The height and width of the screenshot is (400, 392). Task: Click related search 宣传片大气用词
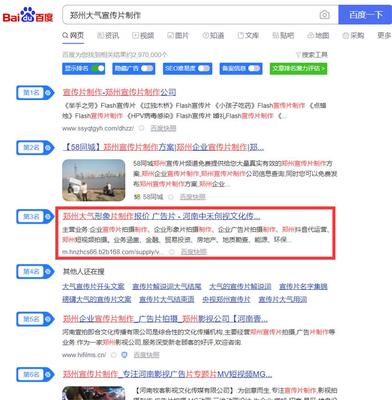tap(283, 299)
